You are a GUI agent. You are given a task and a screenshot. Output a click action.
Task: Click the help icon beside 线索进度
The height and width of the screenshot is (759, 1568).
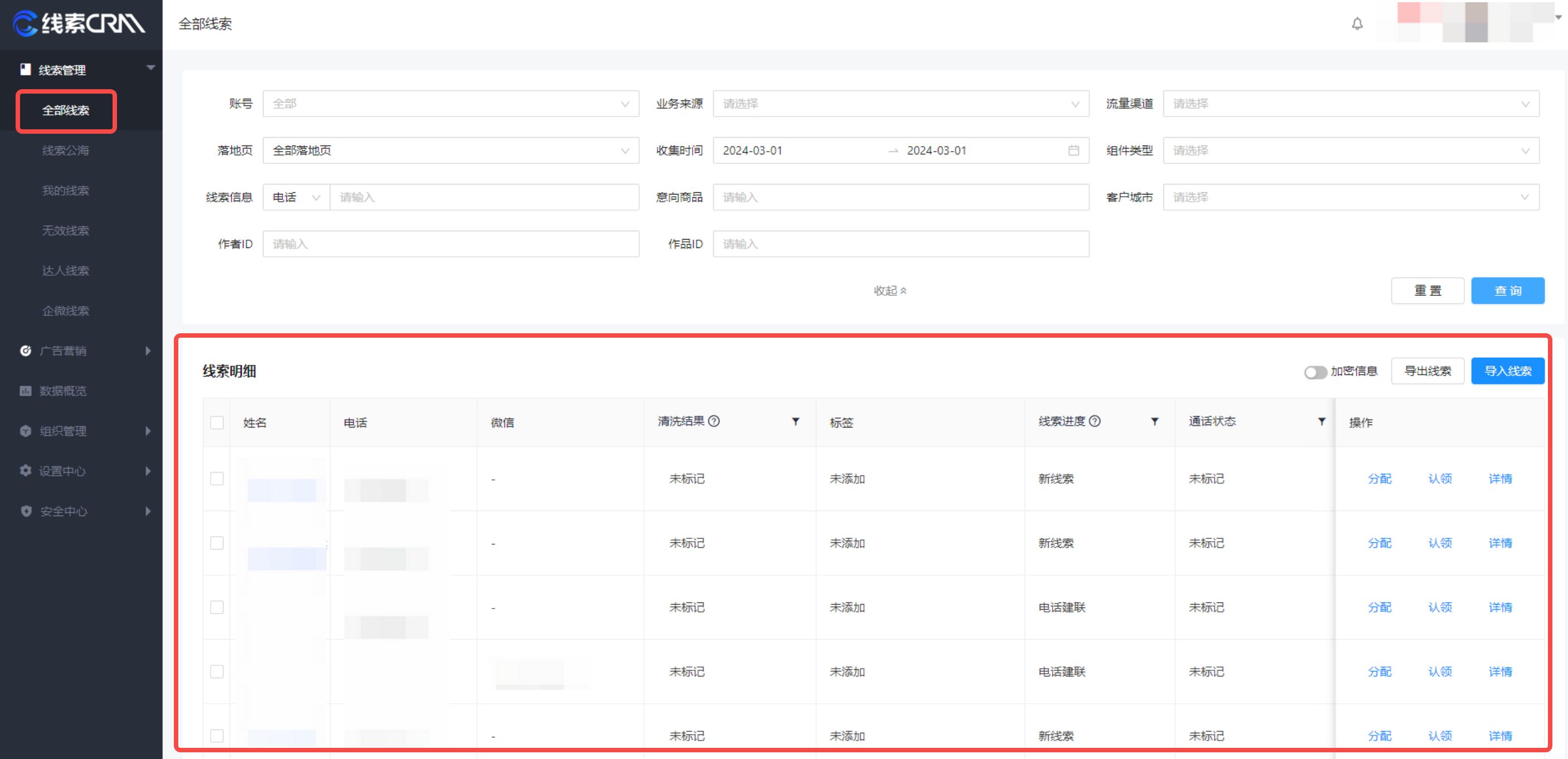(1094, 421)
